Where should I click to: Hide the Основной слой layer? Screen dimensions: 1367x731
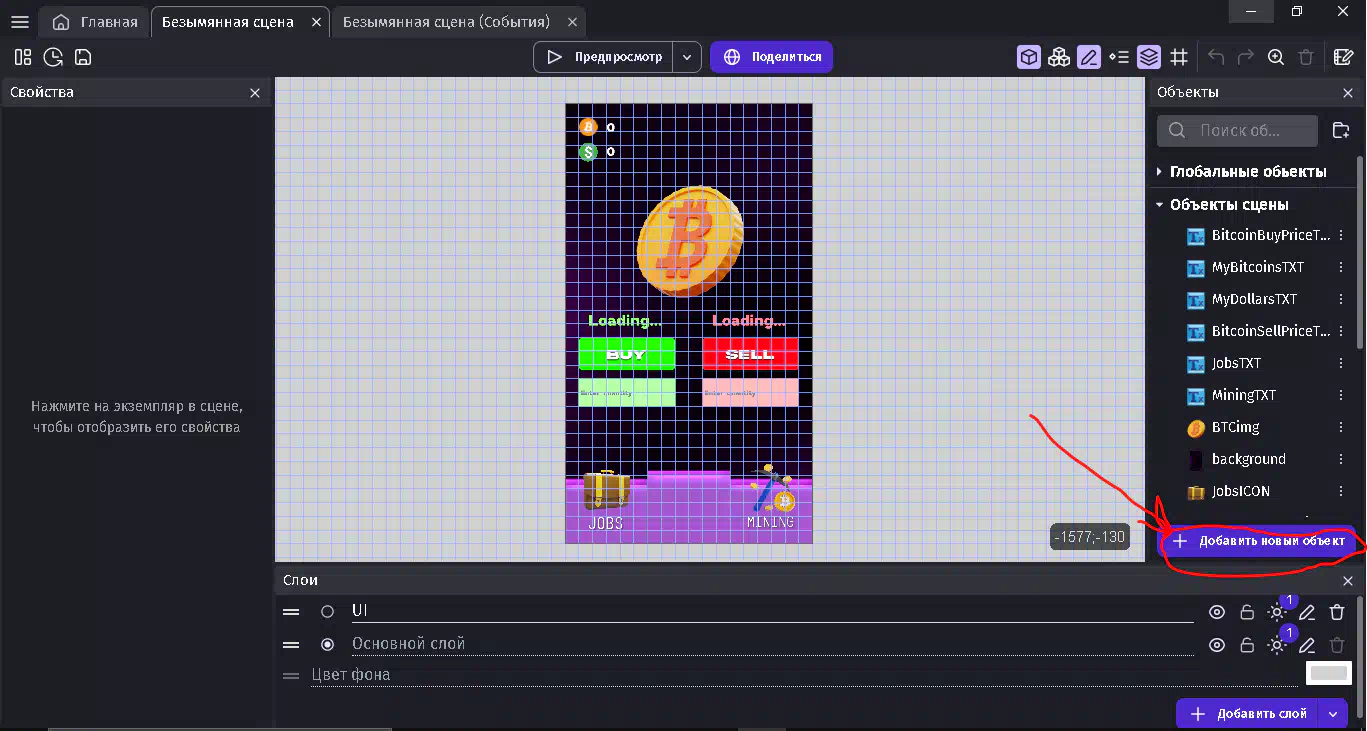1217,645
